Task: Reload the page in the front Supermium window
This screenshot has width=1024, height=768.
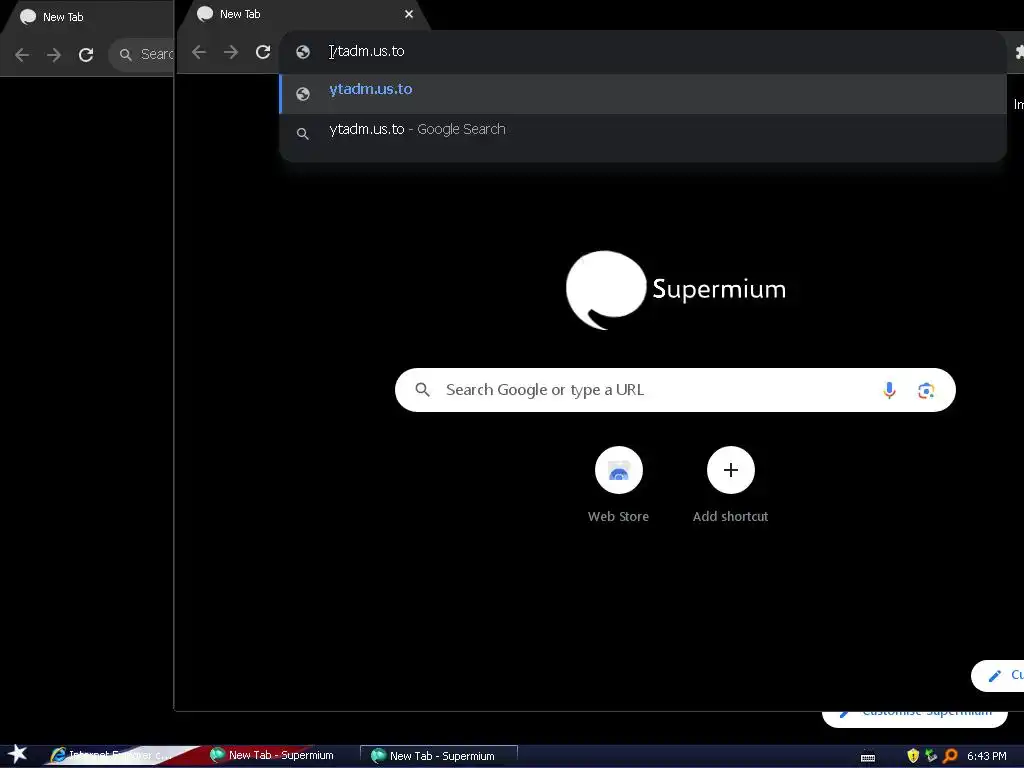Action: (x=263, y=52)
